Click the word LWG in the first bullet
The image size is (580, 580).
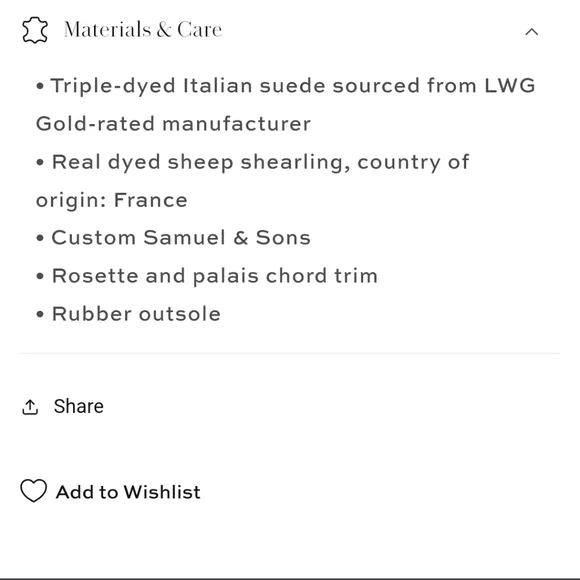[x=510, y=85]
